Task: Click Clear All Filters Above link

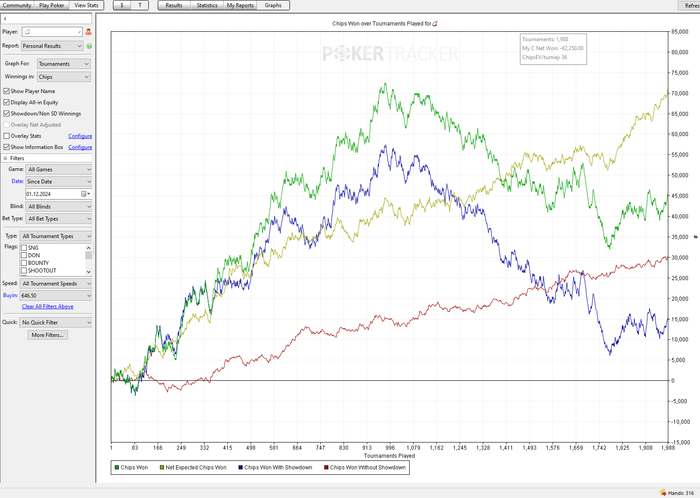Action: [x=48, y=307]
